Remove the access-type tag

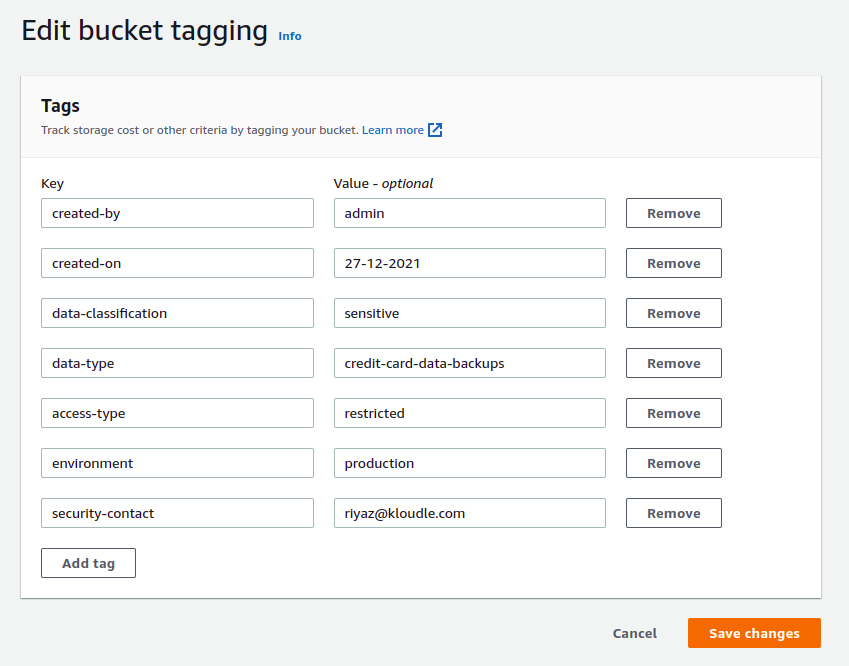(673, 413)
